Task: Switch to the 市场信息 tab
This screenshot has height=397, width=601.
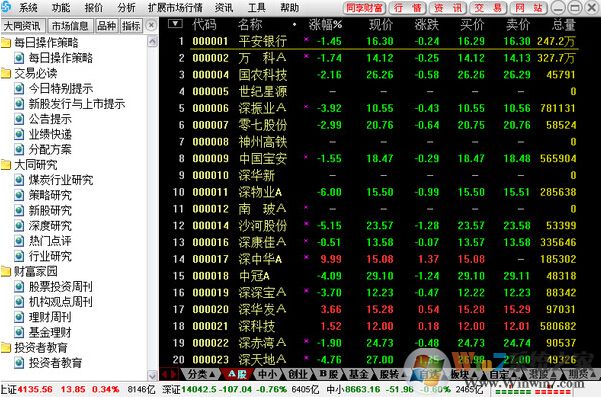Action: pyautogui.click(x=70, y=26)
